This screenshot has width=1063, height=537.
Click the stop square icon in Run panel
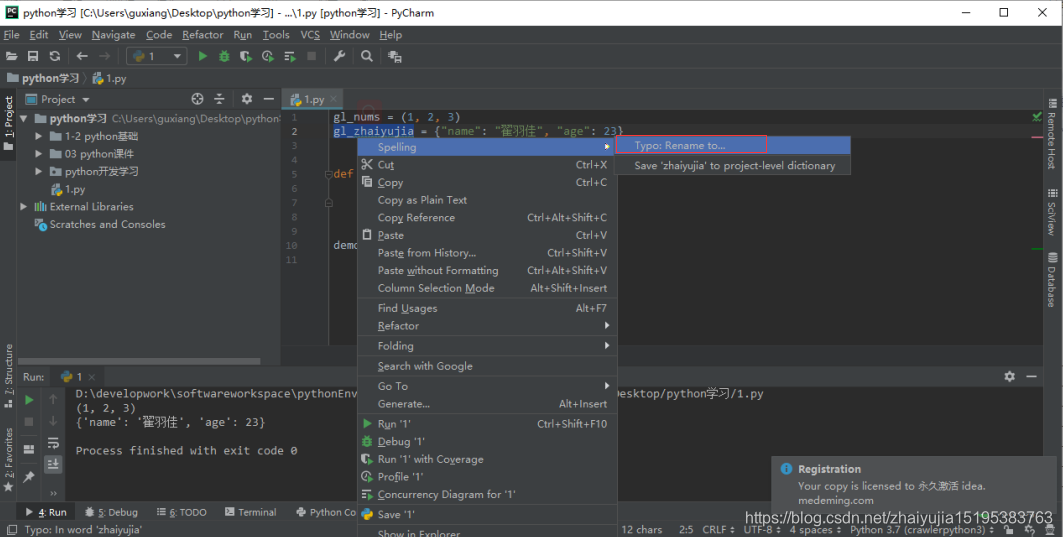click(x=29, y=422)
